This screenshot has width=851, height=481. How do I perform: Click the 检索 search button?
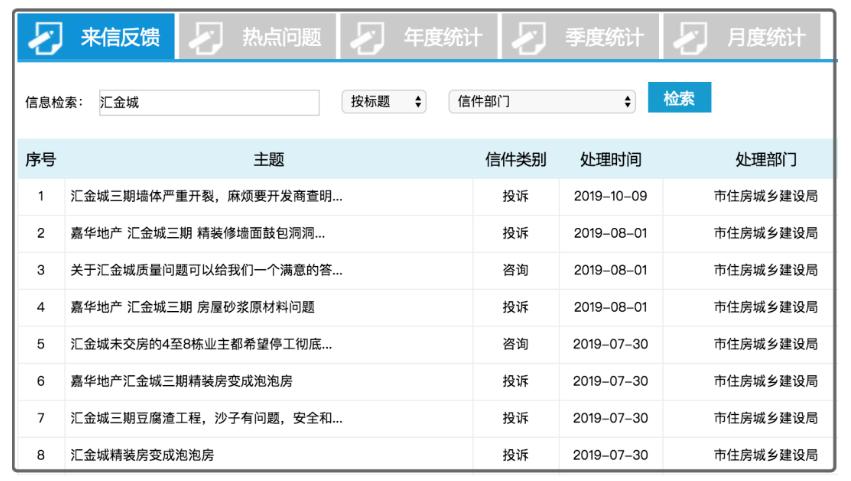[679, 98]
